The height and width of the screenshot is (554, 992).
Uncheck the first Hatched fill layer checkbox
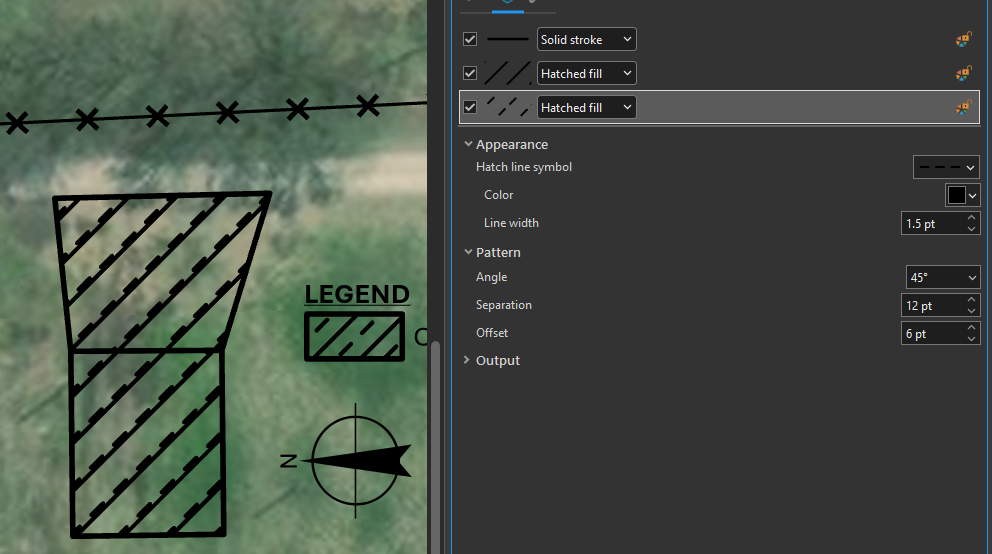470,73
